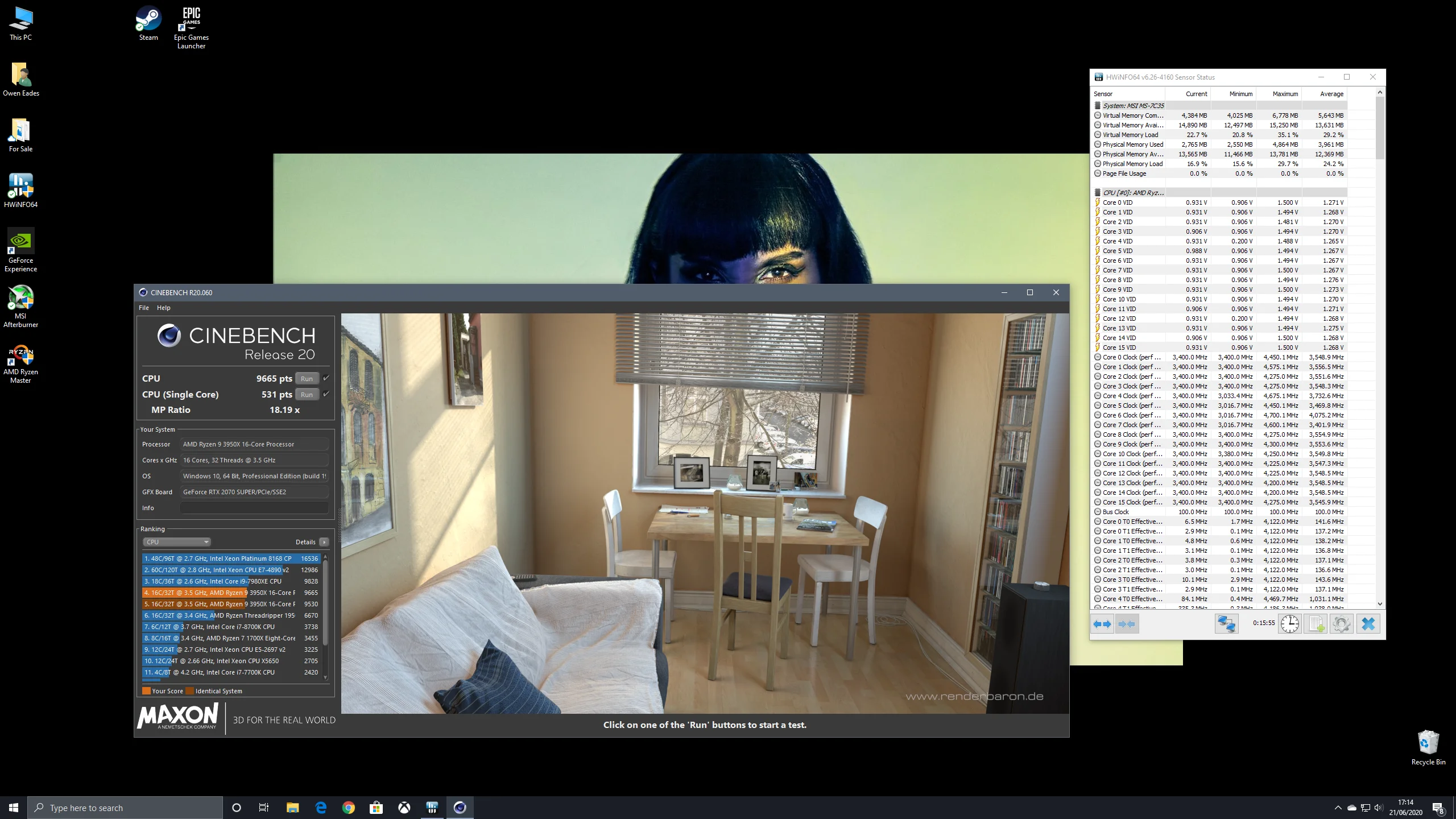Open the Ranking CPU dropdown

pos(177,542)
